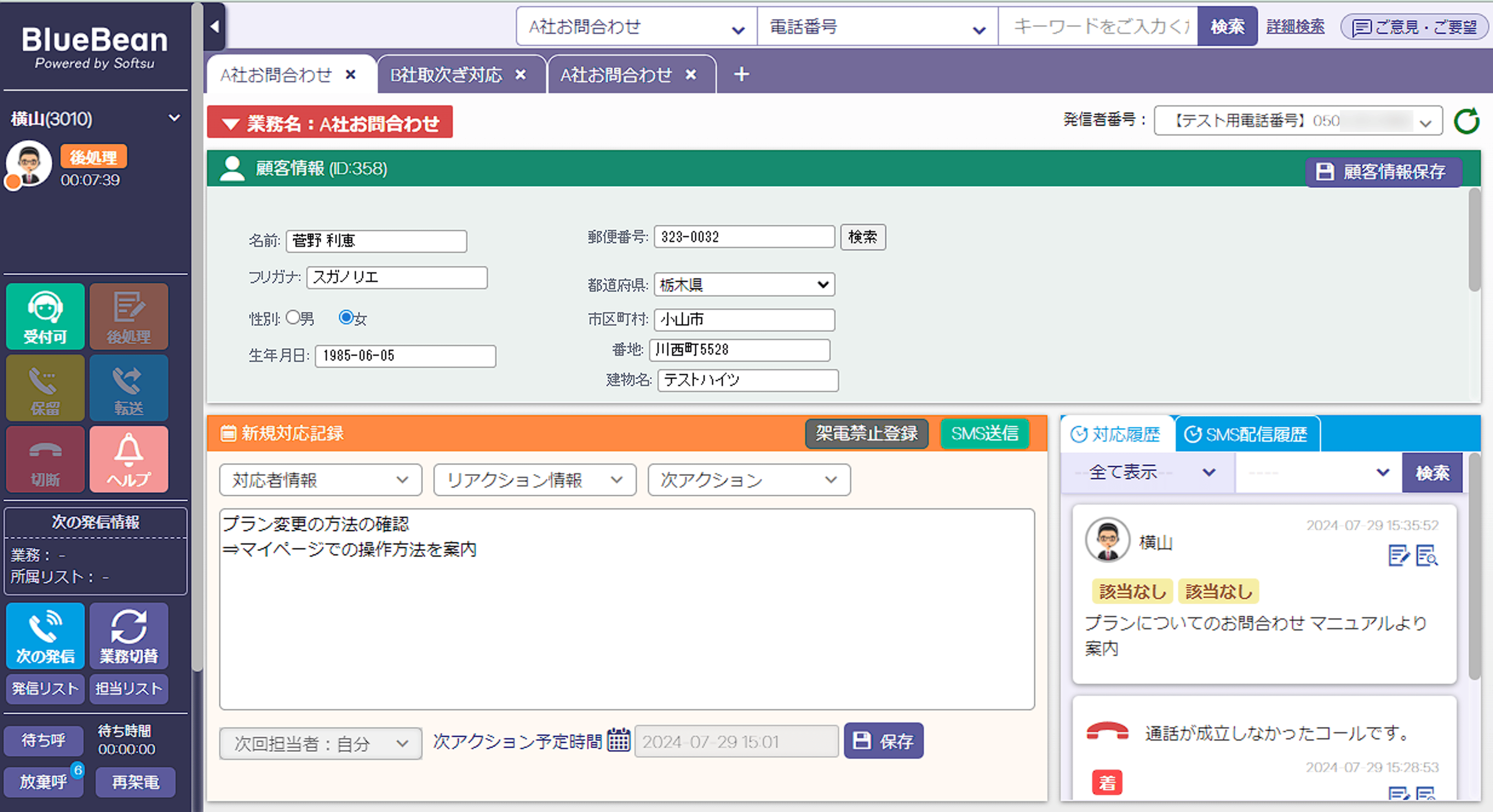Image resolution: width=1493 pixels, height=812 pixels.
Task: Click the top 検索 search button
Action: (x=1227, y=27)
